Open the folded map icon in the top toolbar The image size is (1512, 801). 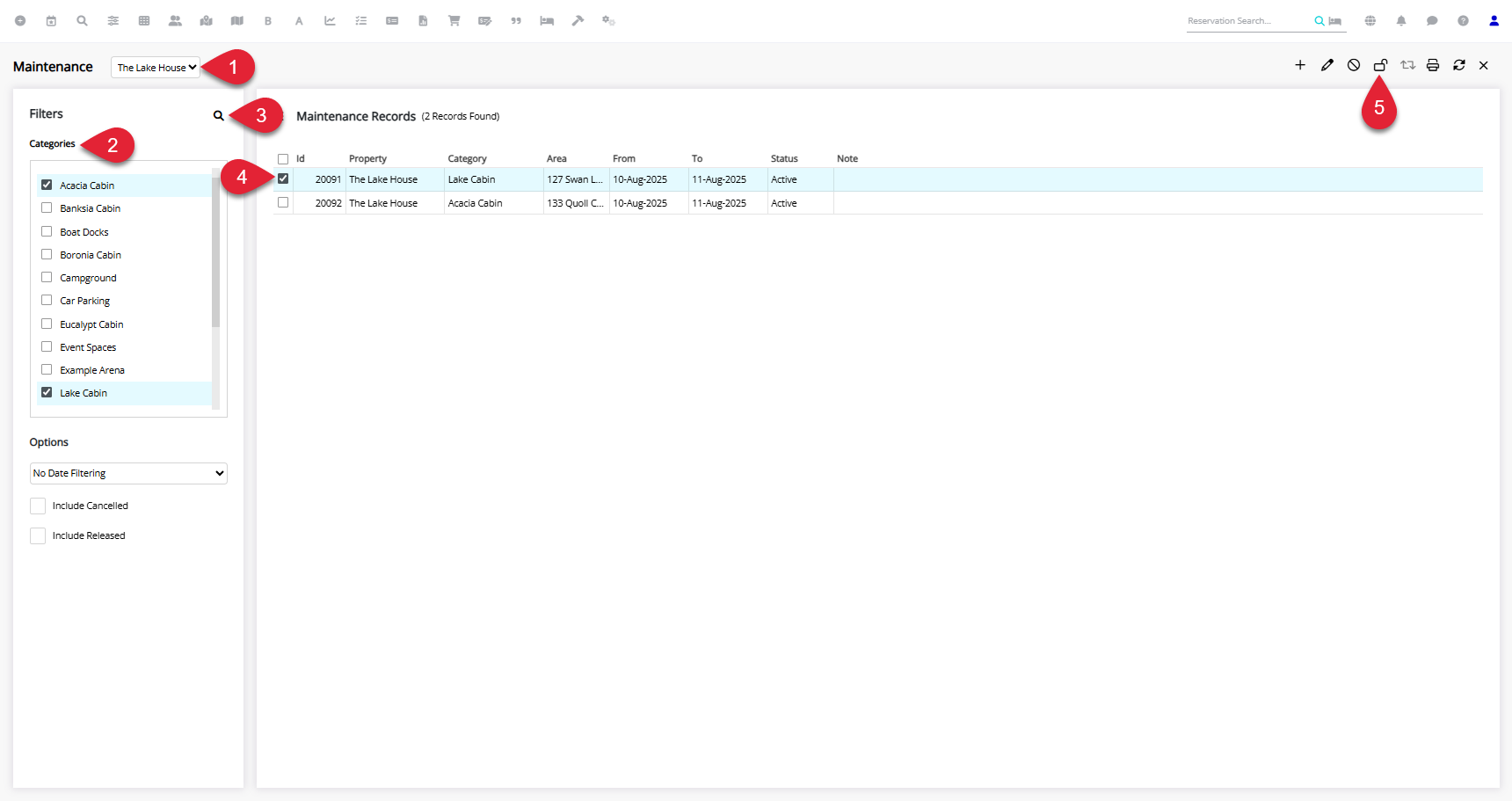237,21
